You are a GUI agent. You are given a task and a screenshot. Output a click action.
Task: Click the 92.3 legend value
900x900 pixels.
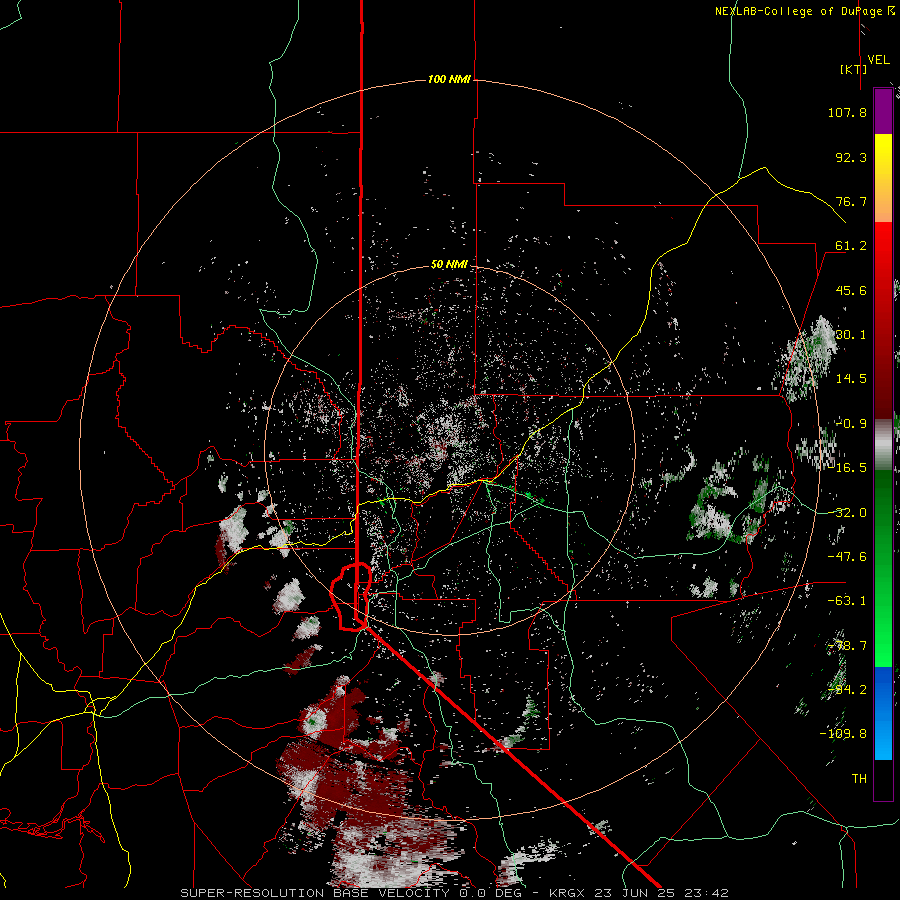(x=851, y=157)
